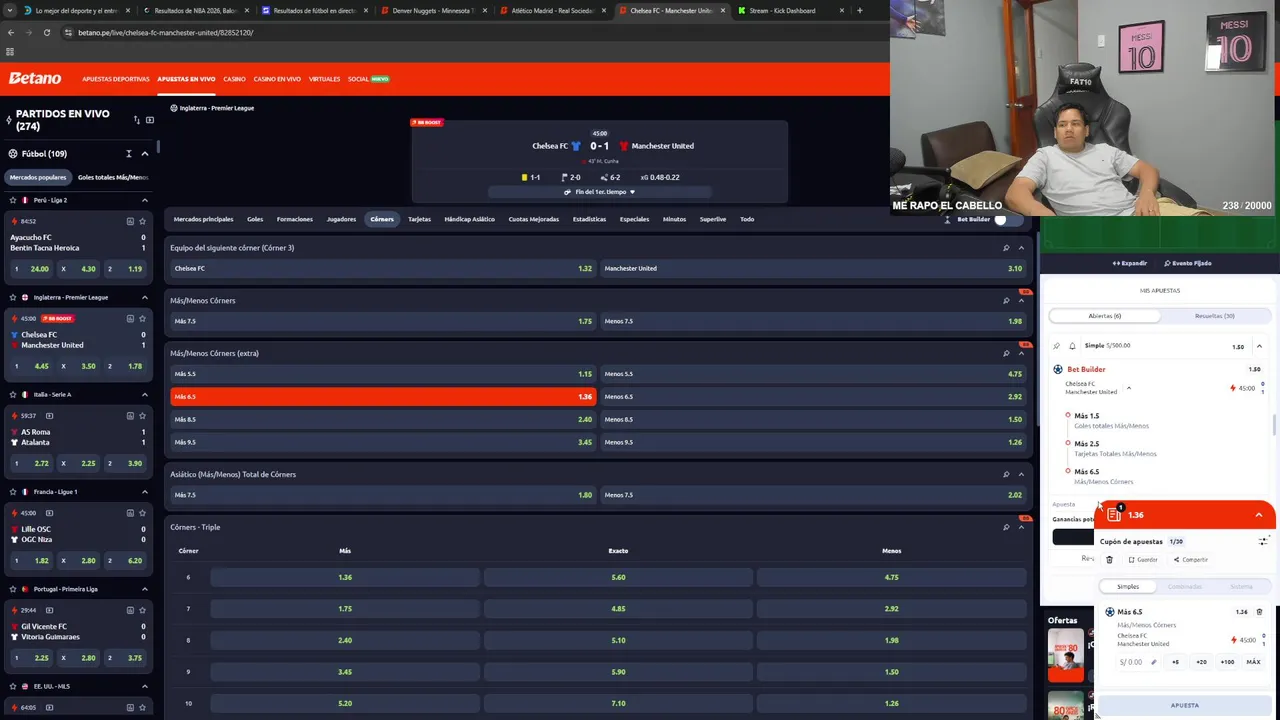Collapse Italia - Serie A league
This screenshot has height=720, width=1280.
pyautogui.click(x=144, y=394)
